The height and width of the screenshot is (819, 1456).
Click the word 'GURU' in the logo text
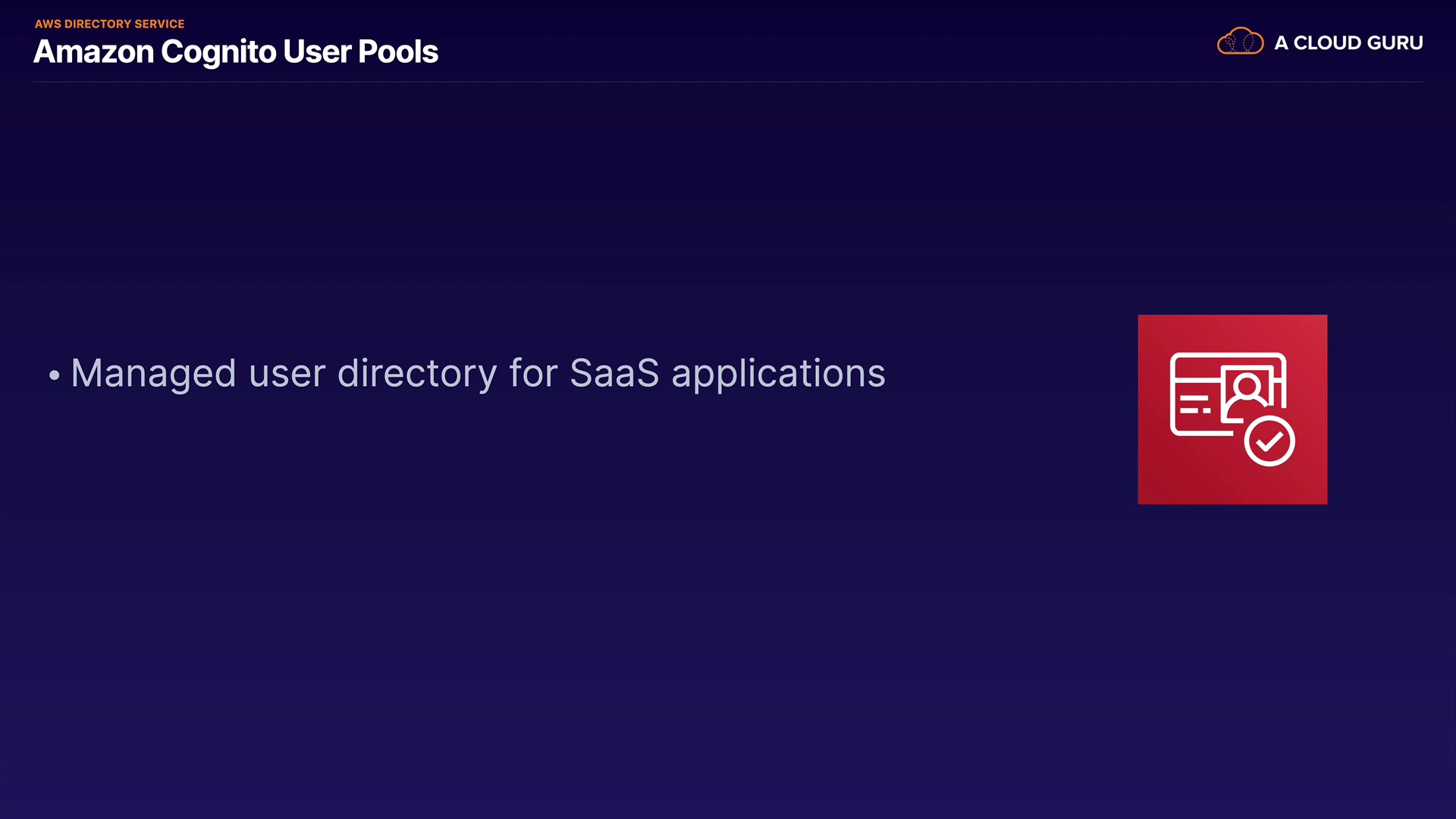click(1395, 43)
